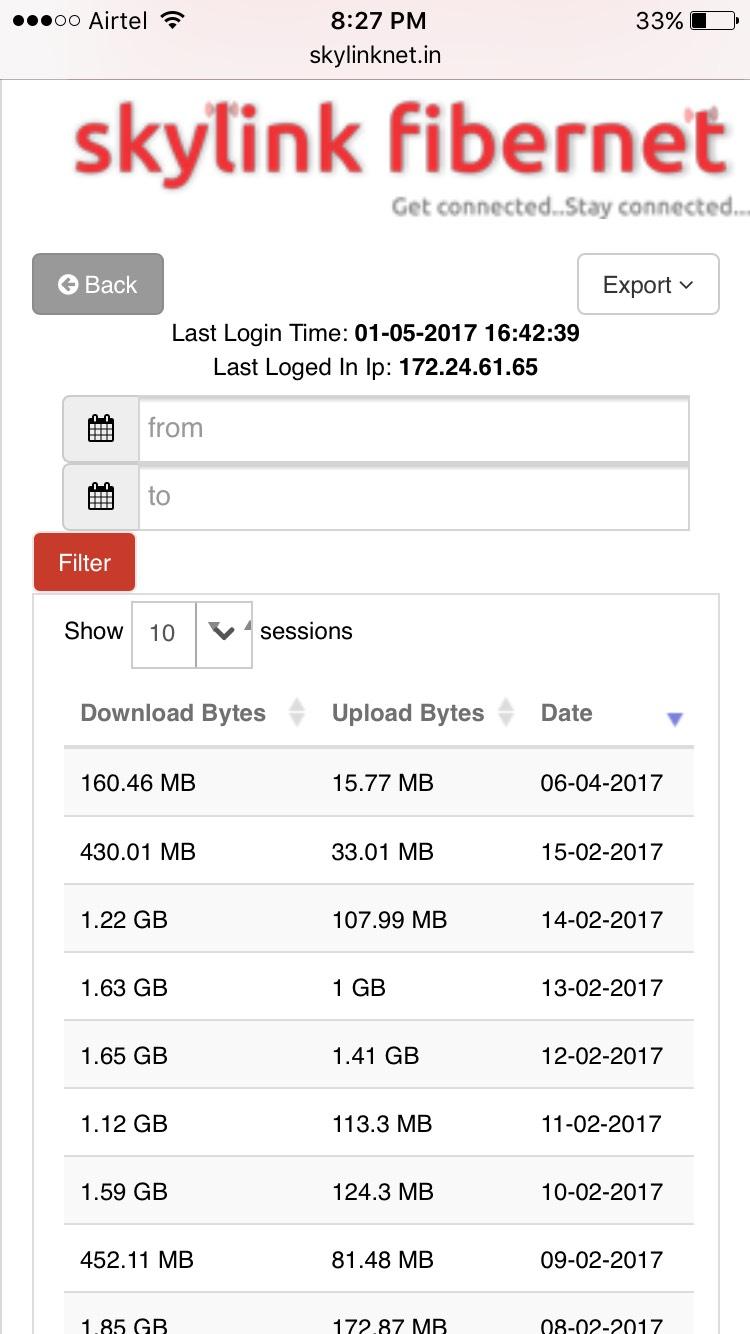
Task: Expand the sessions count dropdown arrow
Action: pos(223,633)
